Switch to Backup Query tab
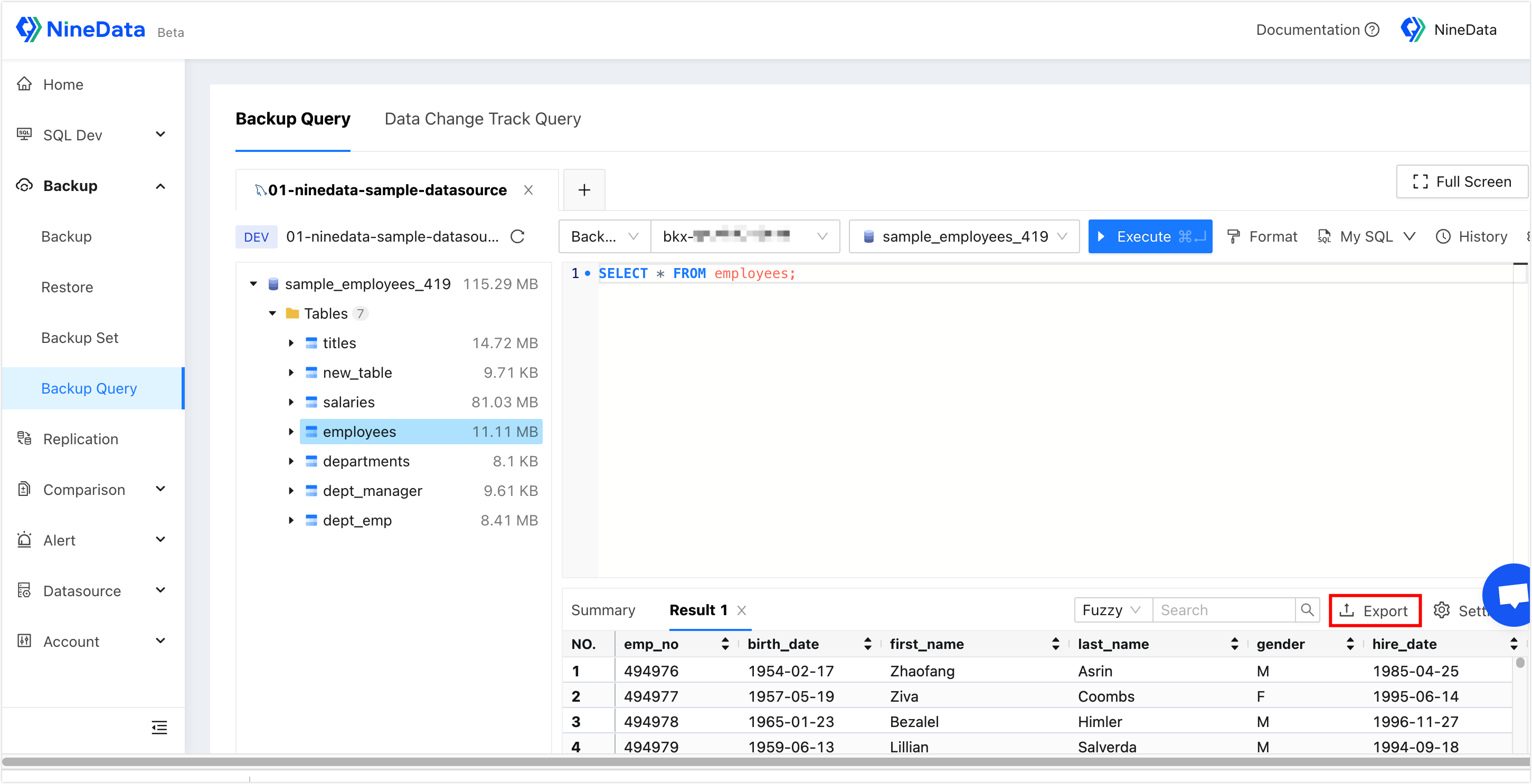Screen dimensions: 1532x784 (x=292, y=119)
